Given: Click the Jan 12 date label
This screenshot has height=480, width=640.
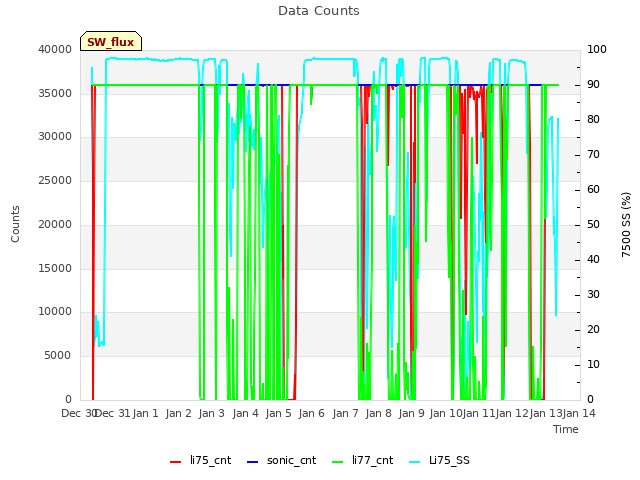Looking at the screenshot, I should (512, 413).
